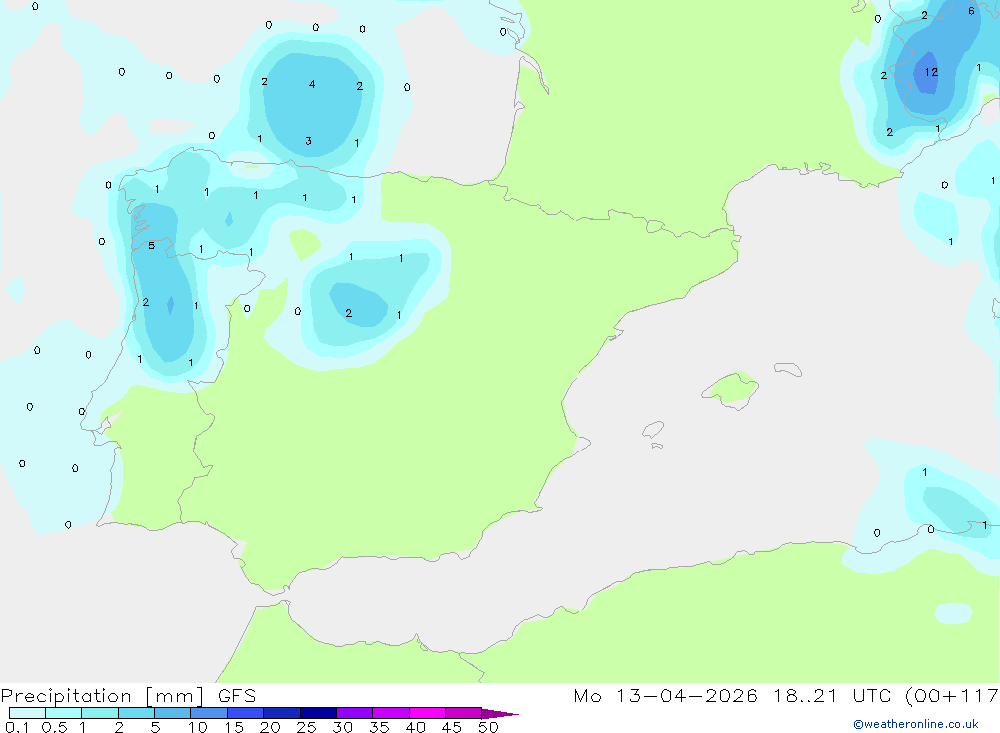Click the legend swatch between 1 and 2
1000x733 pixels.
pyautogui.click(x=99, y=713)
